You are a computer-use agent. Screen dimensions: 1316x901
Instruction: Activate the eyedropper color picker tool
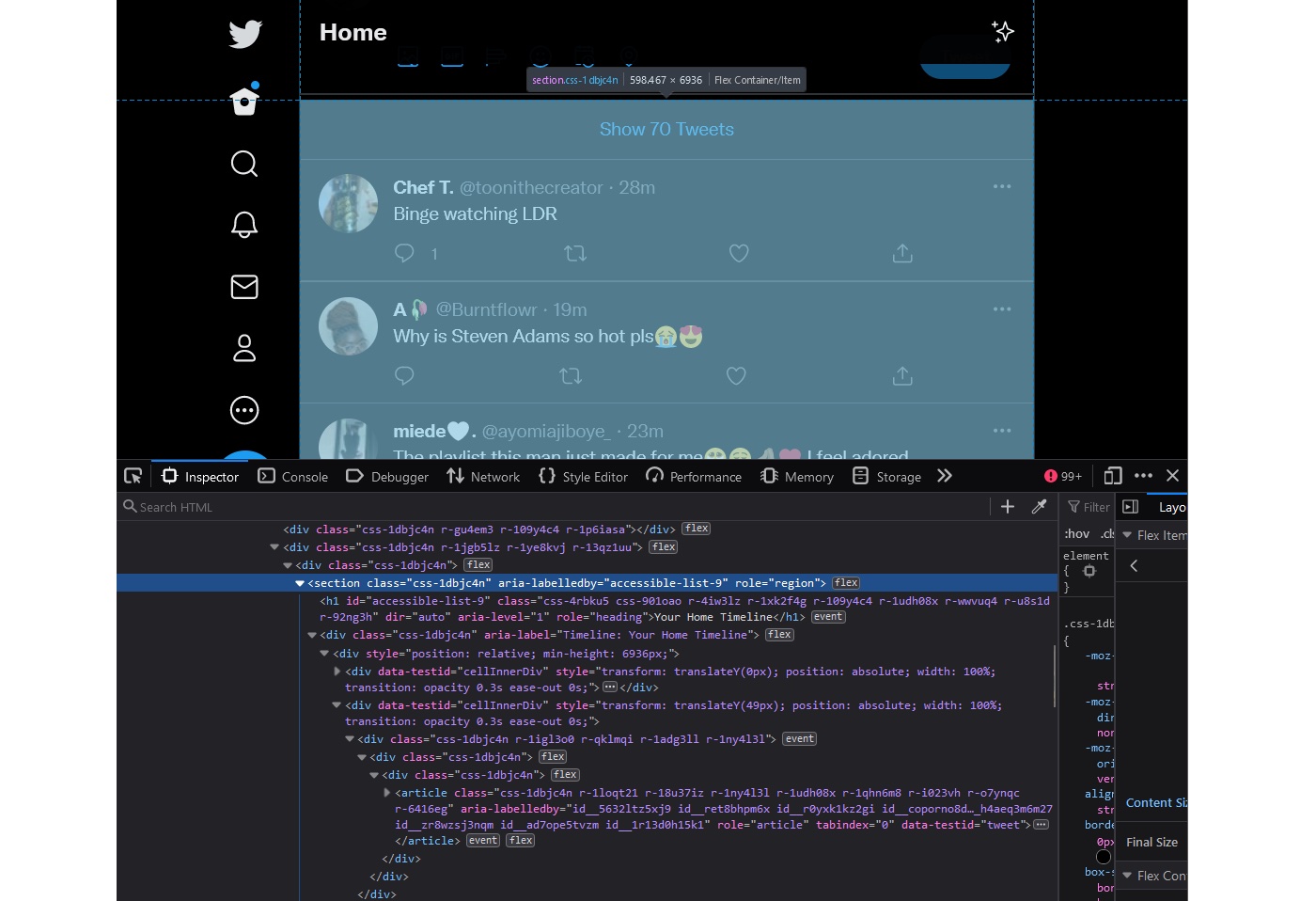(x=1039, y=506)
